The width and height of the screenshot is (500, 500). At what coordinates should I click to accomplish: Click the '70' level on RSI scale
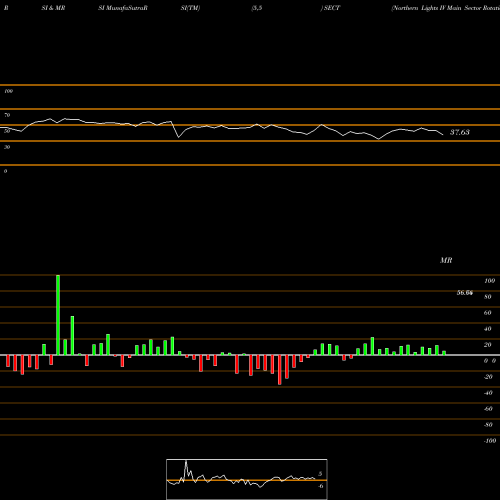pos(7,115)
